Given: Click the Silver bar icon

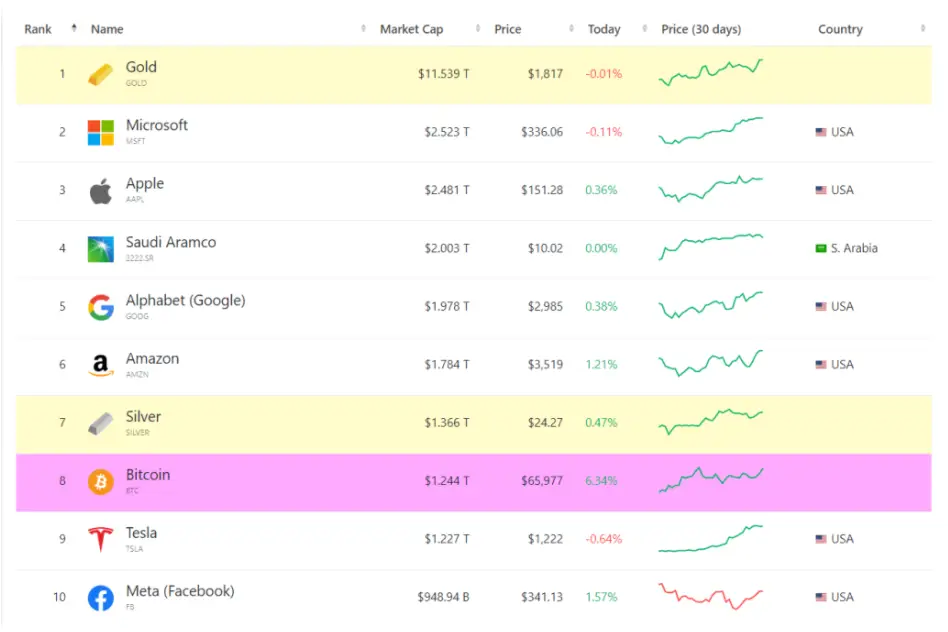Looking at the screenshot, I should point(100,423).
